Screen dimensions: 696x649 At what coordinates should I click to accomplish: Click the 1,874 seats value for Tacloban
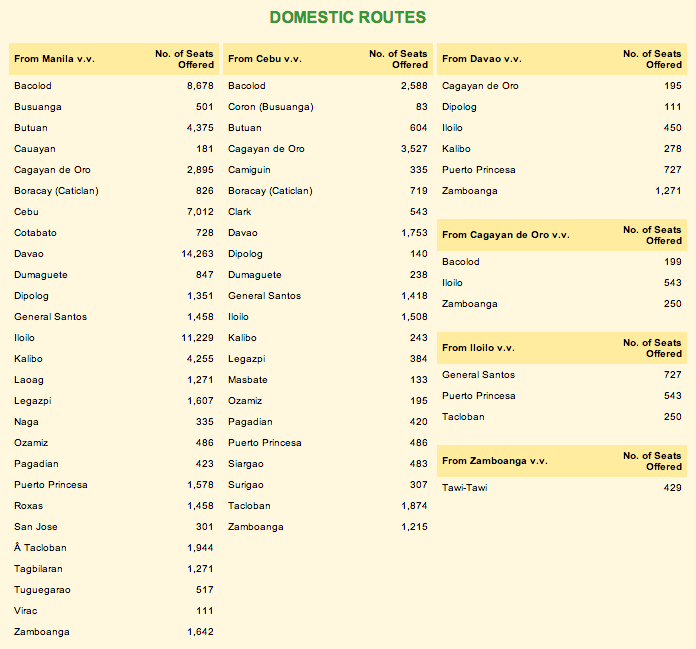click(414, 506)
